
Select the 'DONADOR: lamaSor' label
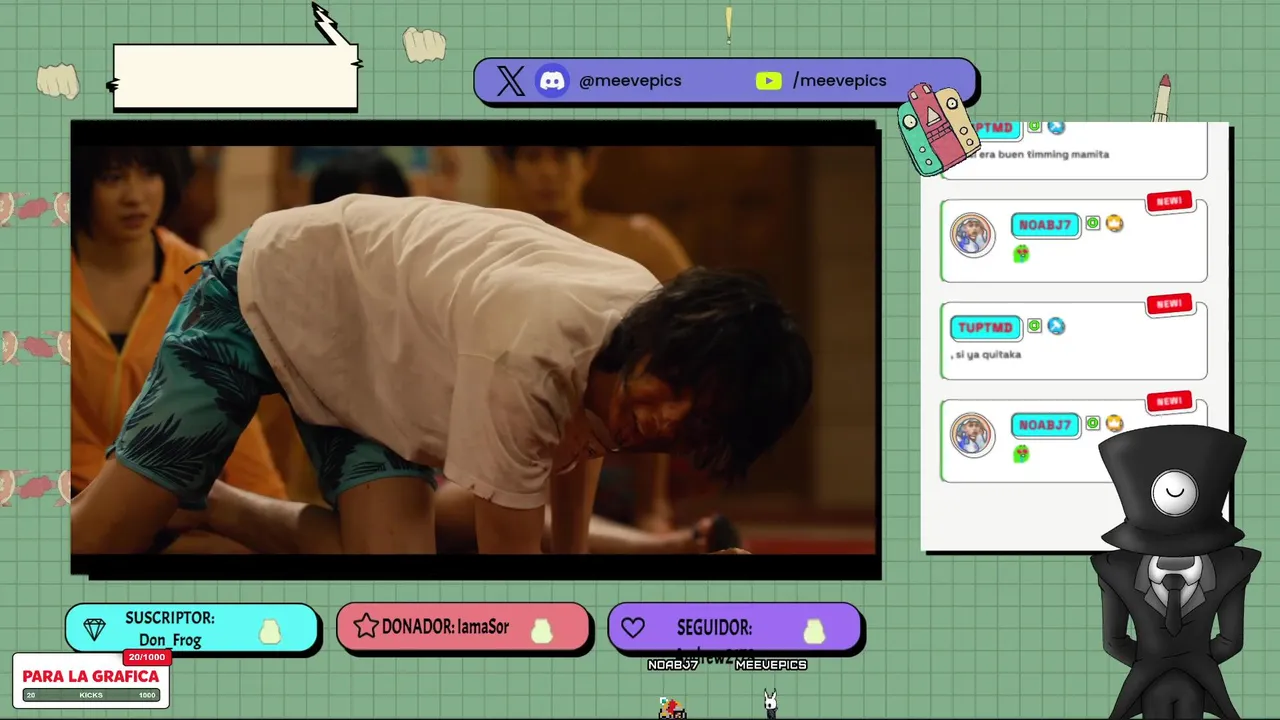446,627
